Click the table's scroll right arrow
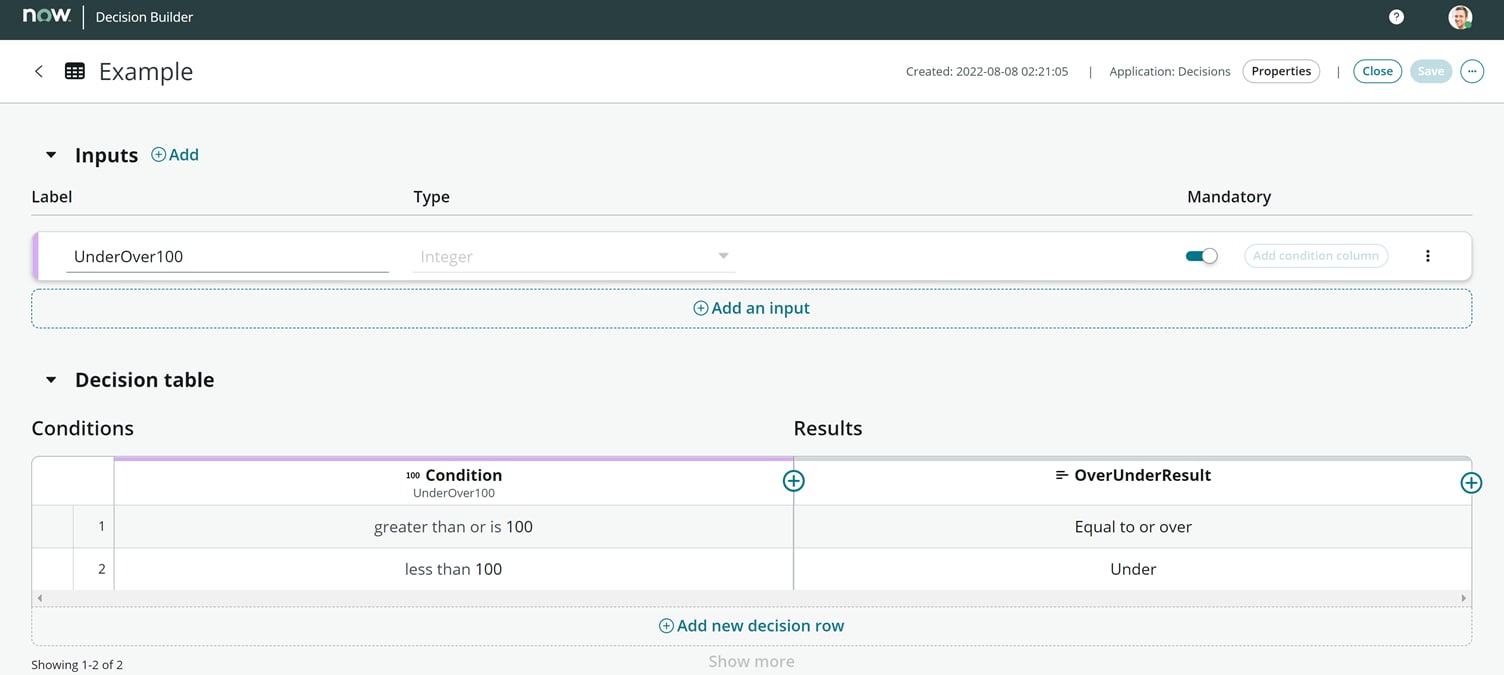The width and height of the screenshot is (1504, 675). click(x=1464, y=598)
